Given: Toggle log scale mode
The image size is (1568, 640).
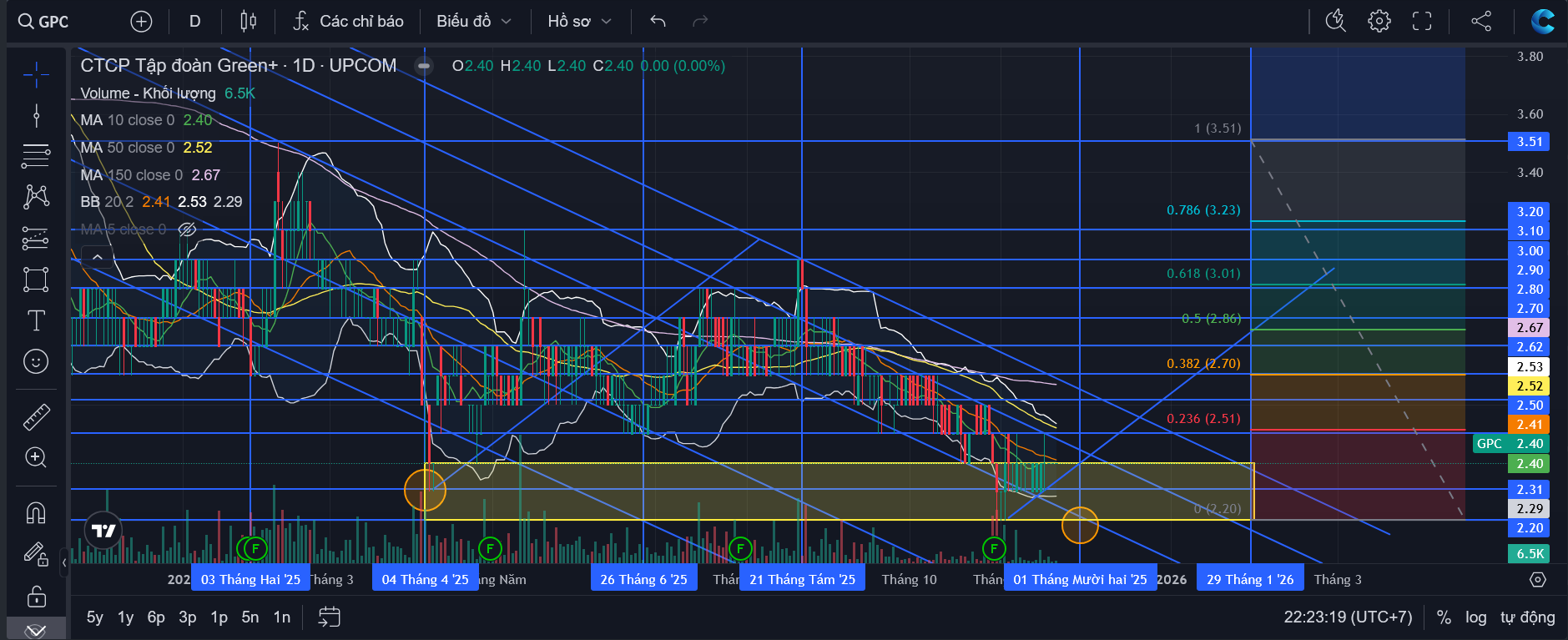Looking at the screenshot, I should point(1476,617).
